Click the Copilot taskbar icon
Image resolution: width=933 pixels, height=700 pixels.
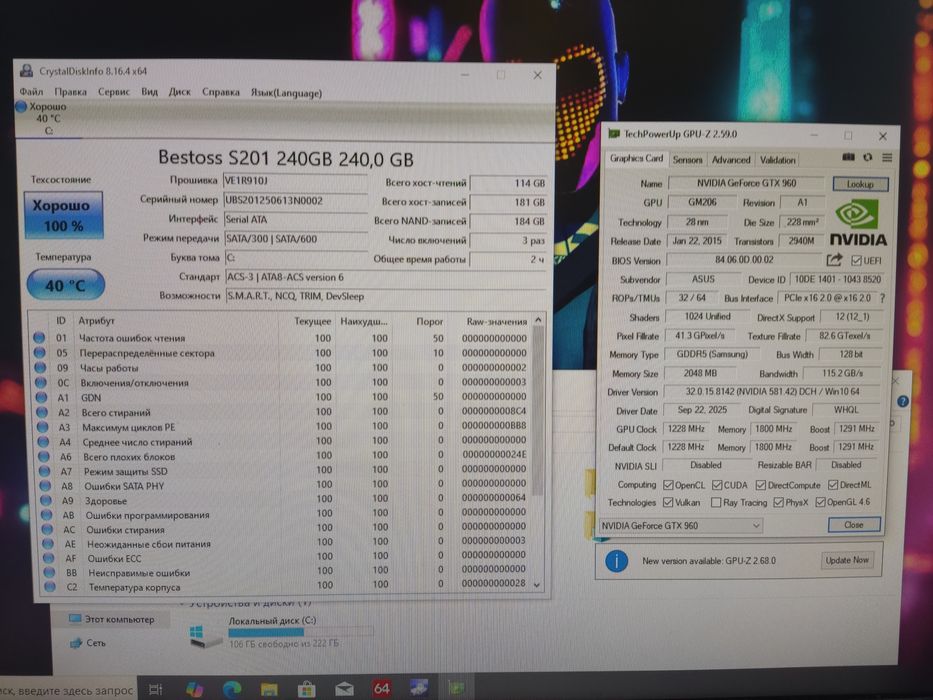[194, 689]
